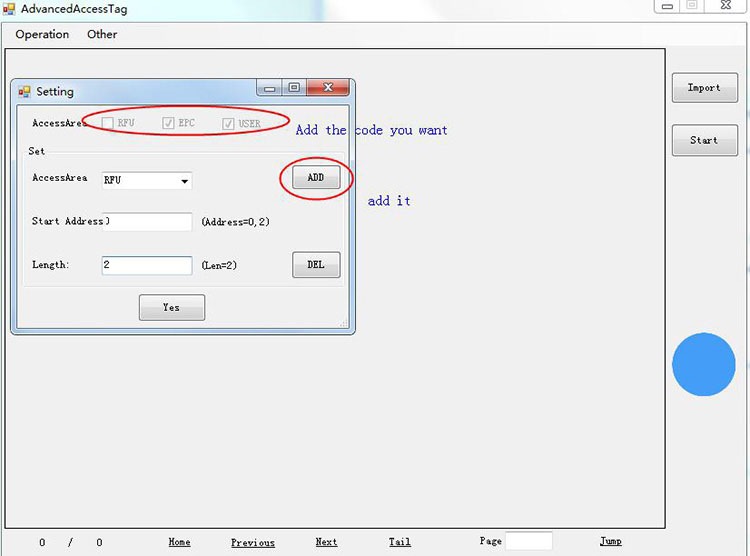Click the Import button
Image resolution: width=750 pixels, height=556 pixels.
[705, 88]
